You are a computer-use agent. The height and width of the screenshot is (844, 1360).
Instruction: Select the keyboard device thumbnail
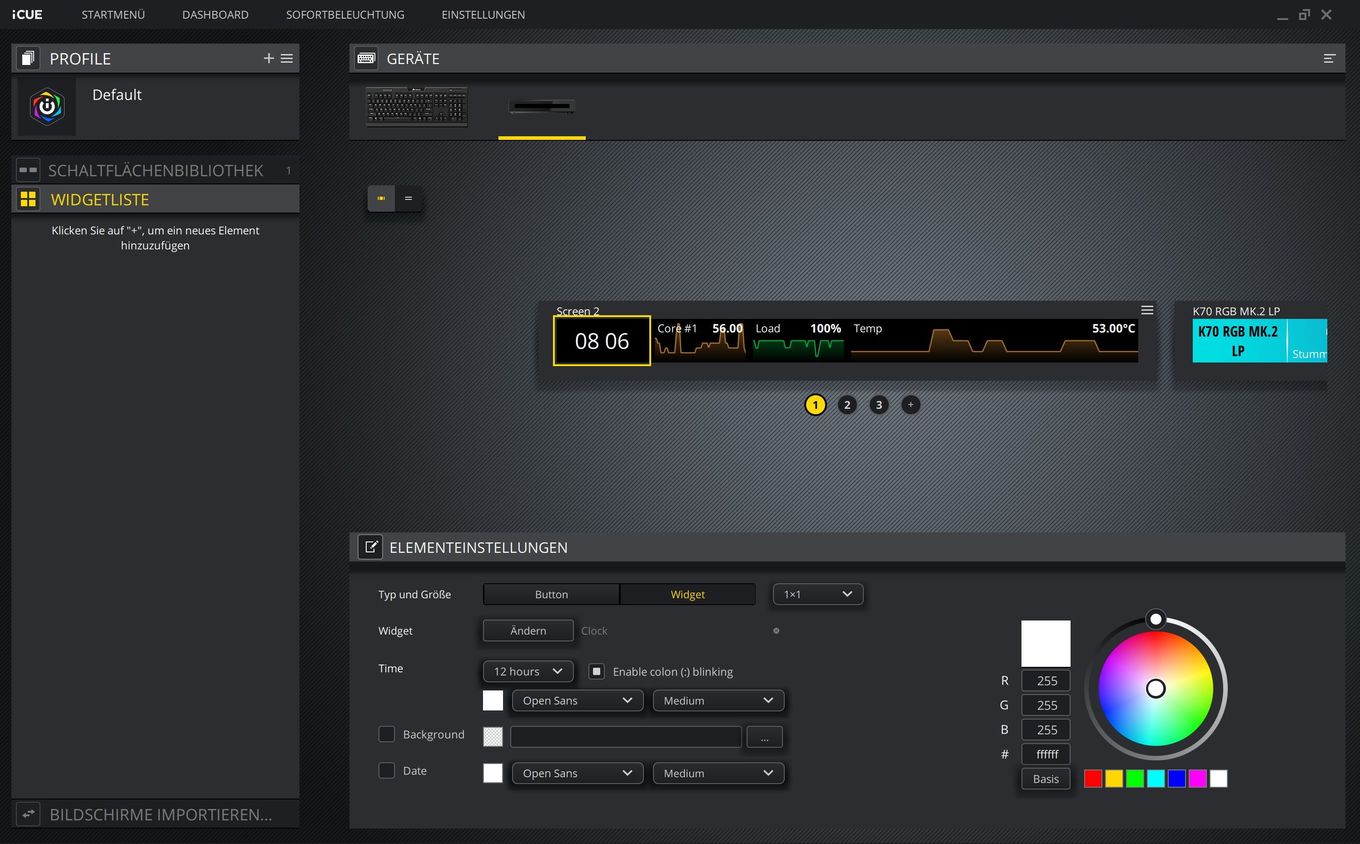coord(417,107)
